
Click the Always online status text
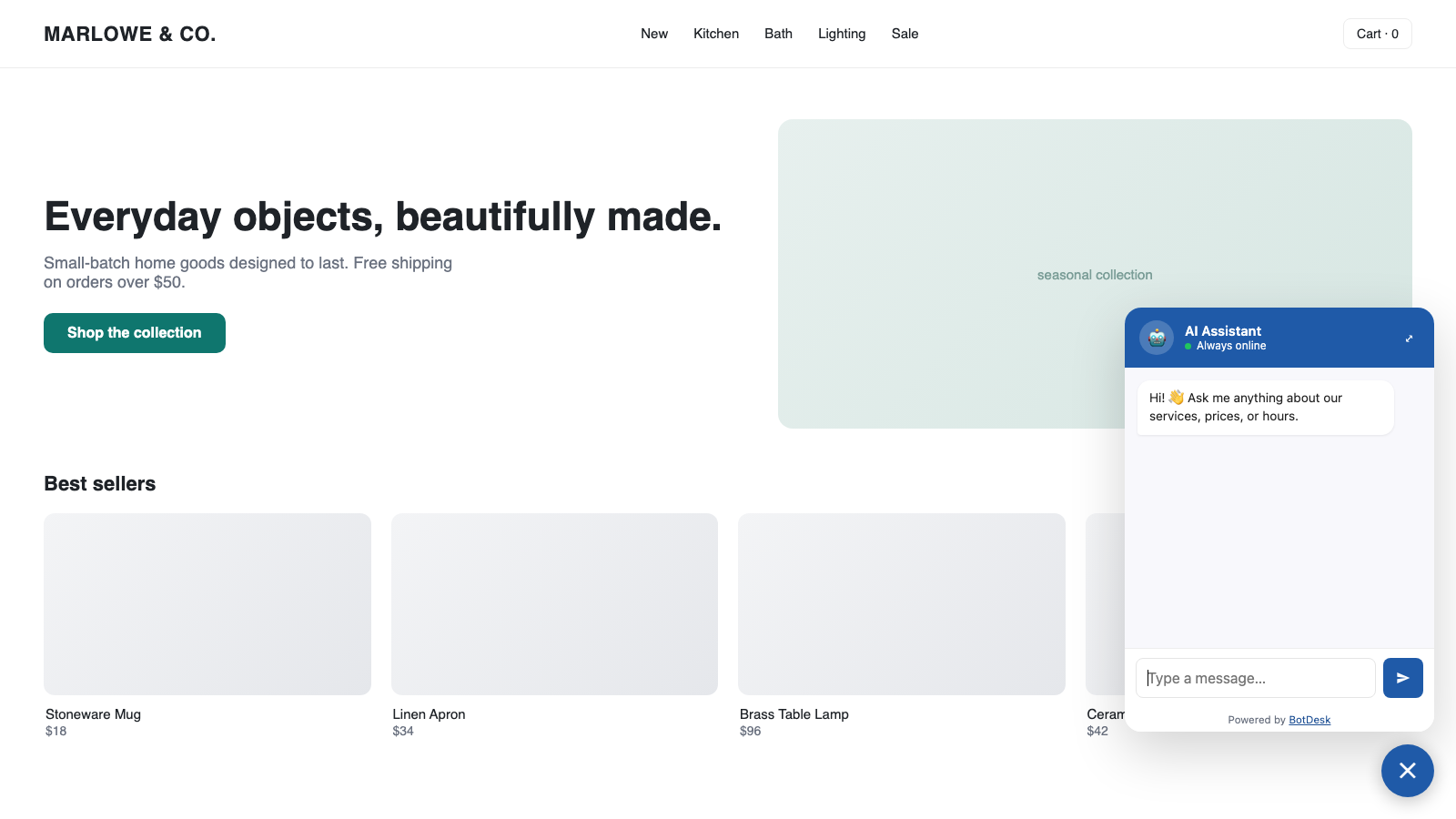(1231, 346)
